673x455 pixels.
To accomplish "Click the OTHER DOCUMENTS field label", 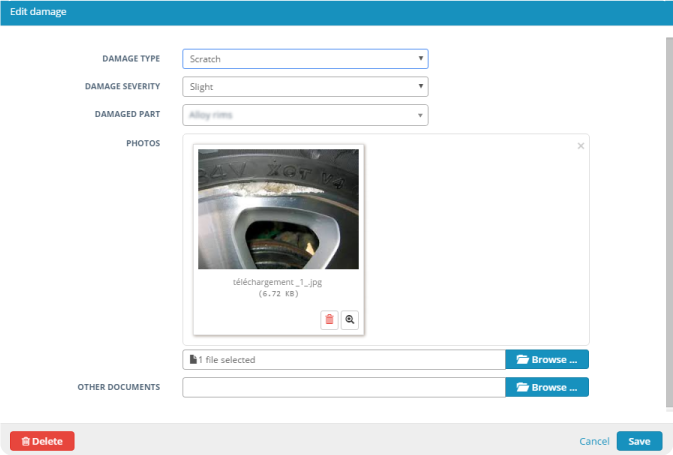I will tap(119, 387).
